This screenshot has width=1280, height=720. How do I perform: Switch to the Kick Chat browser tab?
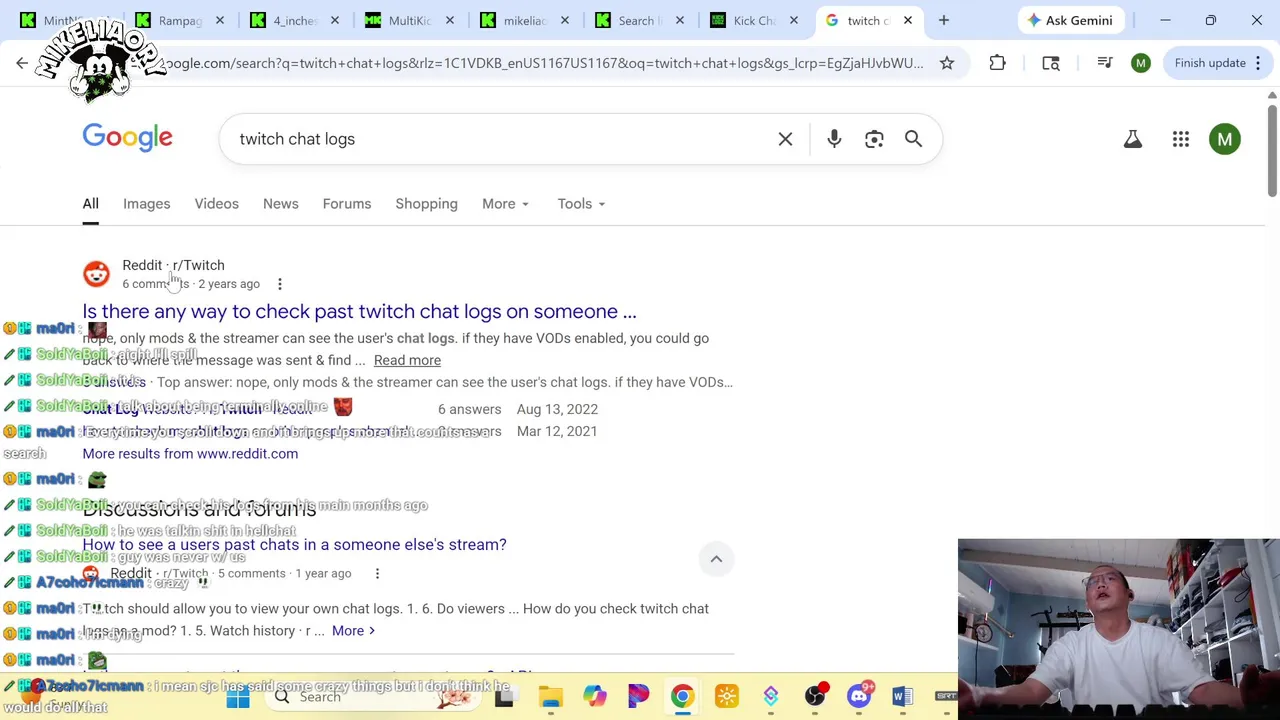[x=754, y=20]
